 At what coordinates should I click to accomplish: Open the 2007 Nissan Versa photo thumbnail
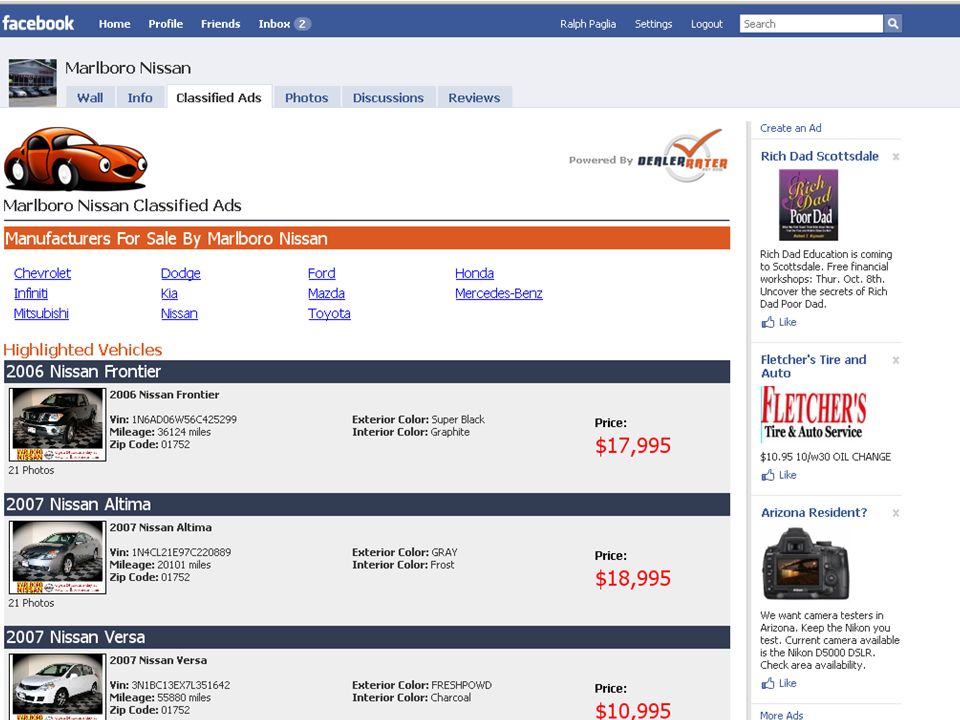tap(58, 686)
